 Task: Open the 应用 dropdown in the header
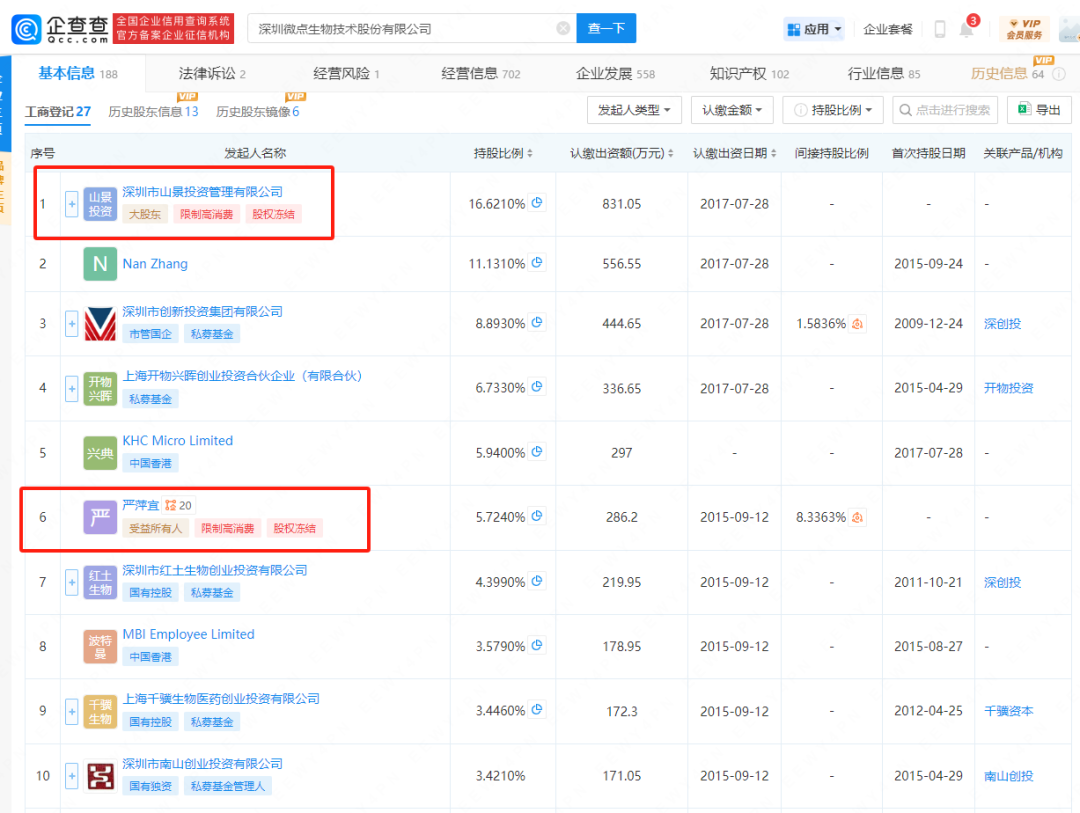coord(815,29)
